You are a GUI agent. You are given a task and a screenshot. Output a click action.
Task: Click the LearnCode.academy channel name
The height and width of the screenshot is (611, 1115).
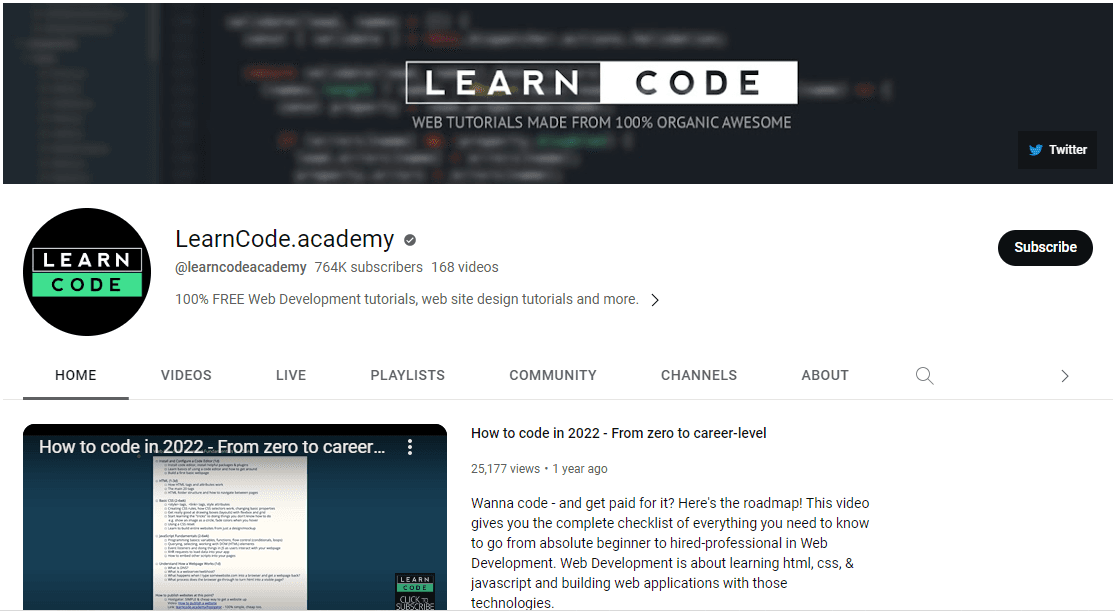(x=284, y=239)
